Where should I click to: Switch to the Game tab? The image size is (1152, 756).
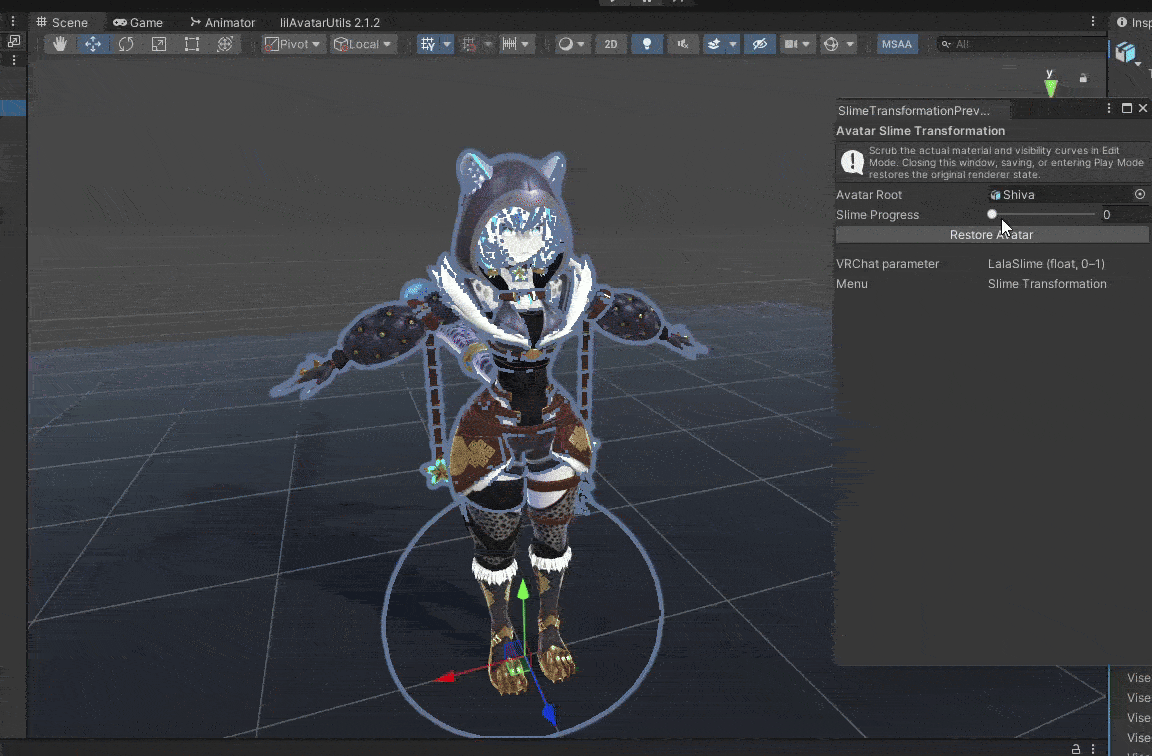coord(138,23)
